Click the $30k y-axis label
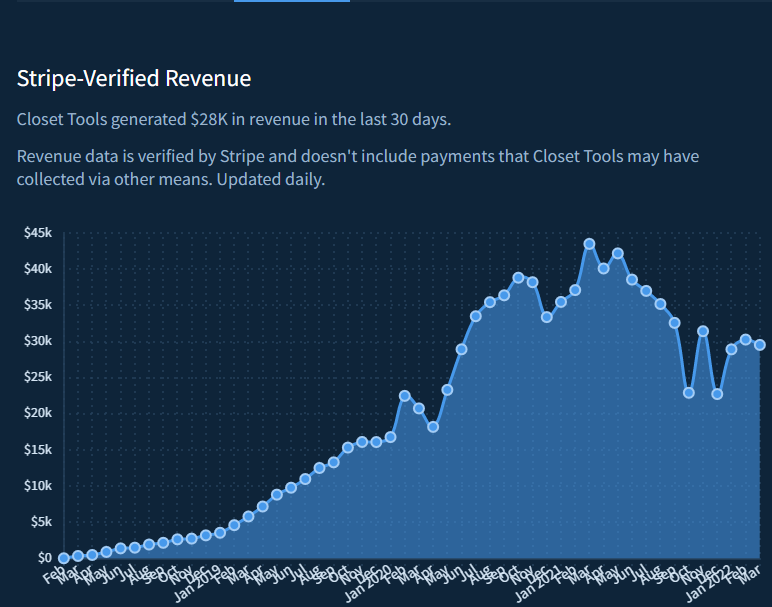The height and width of the screenshot is (607, 772). [38, 341]
